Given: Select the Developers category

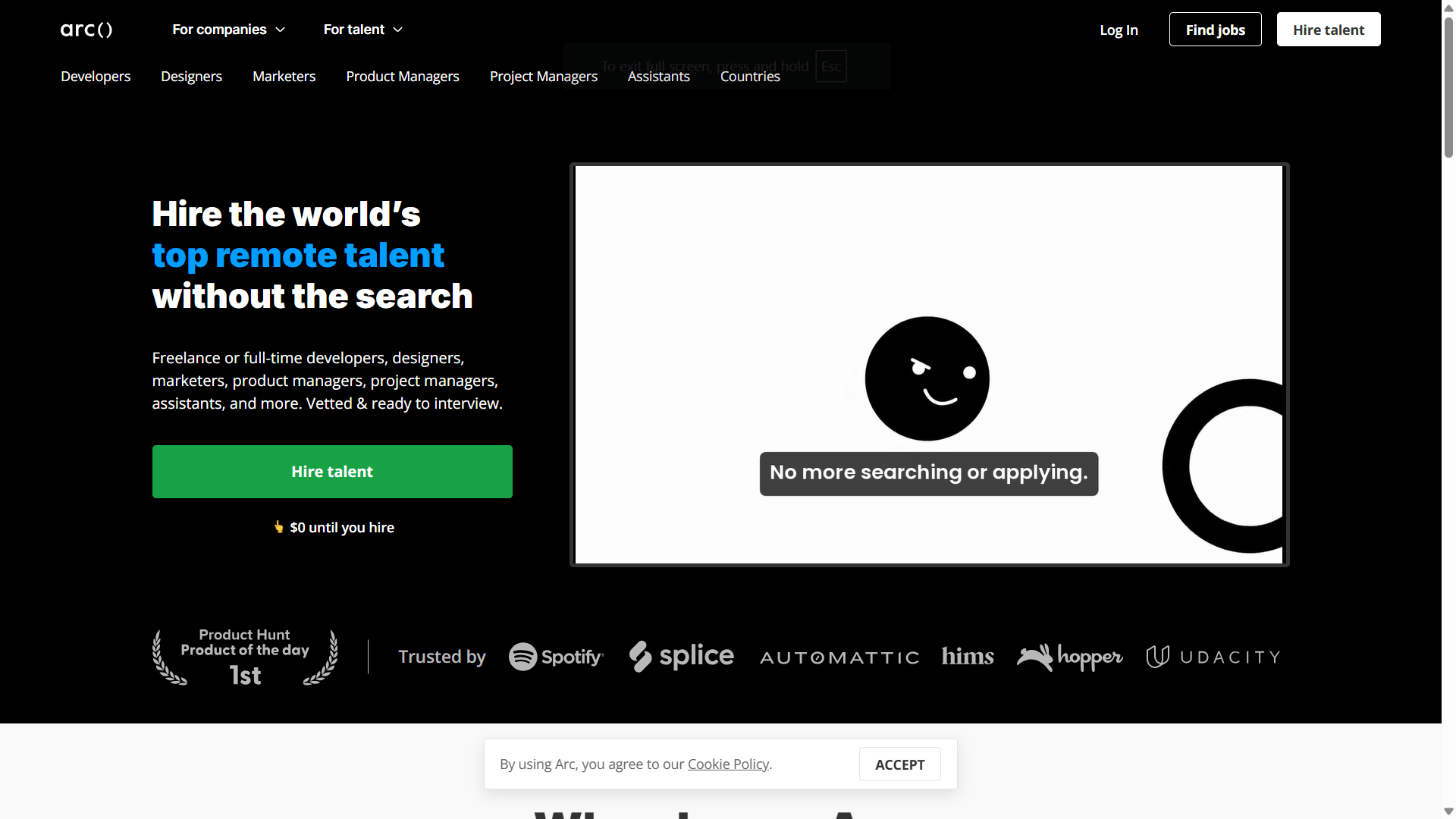Looking at the screenshot, I should [x=96, y=77].
